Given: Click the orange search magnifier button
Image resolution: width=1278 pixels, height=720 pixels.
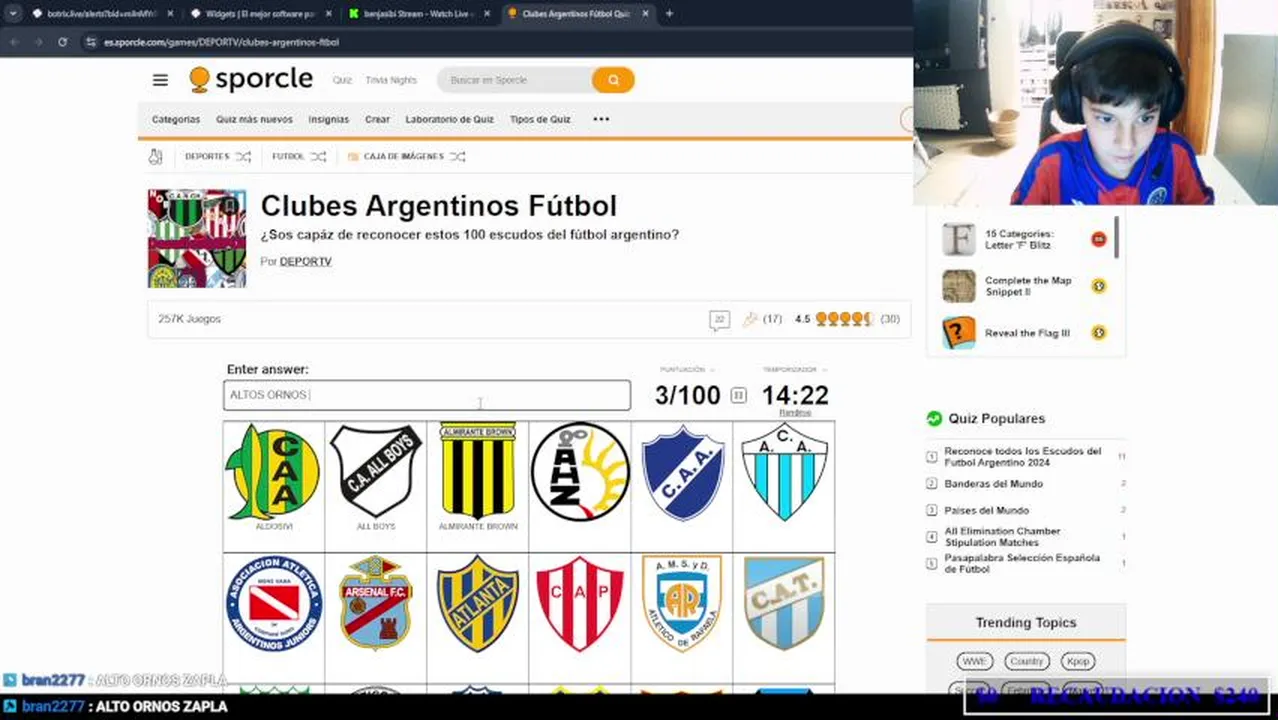Looking at the screenshot, I should coord(613,80).
